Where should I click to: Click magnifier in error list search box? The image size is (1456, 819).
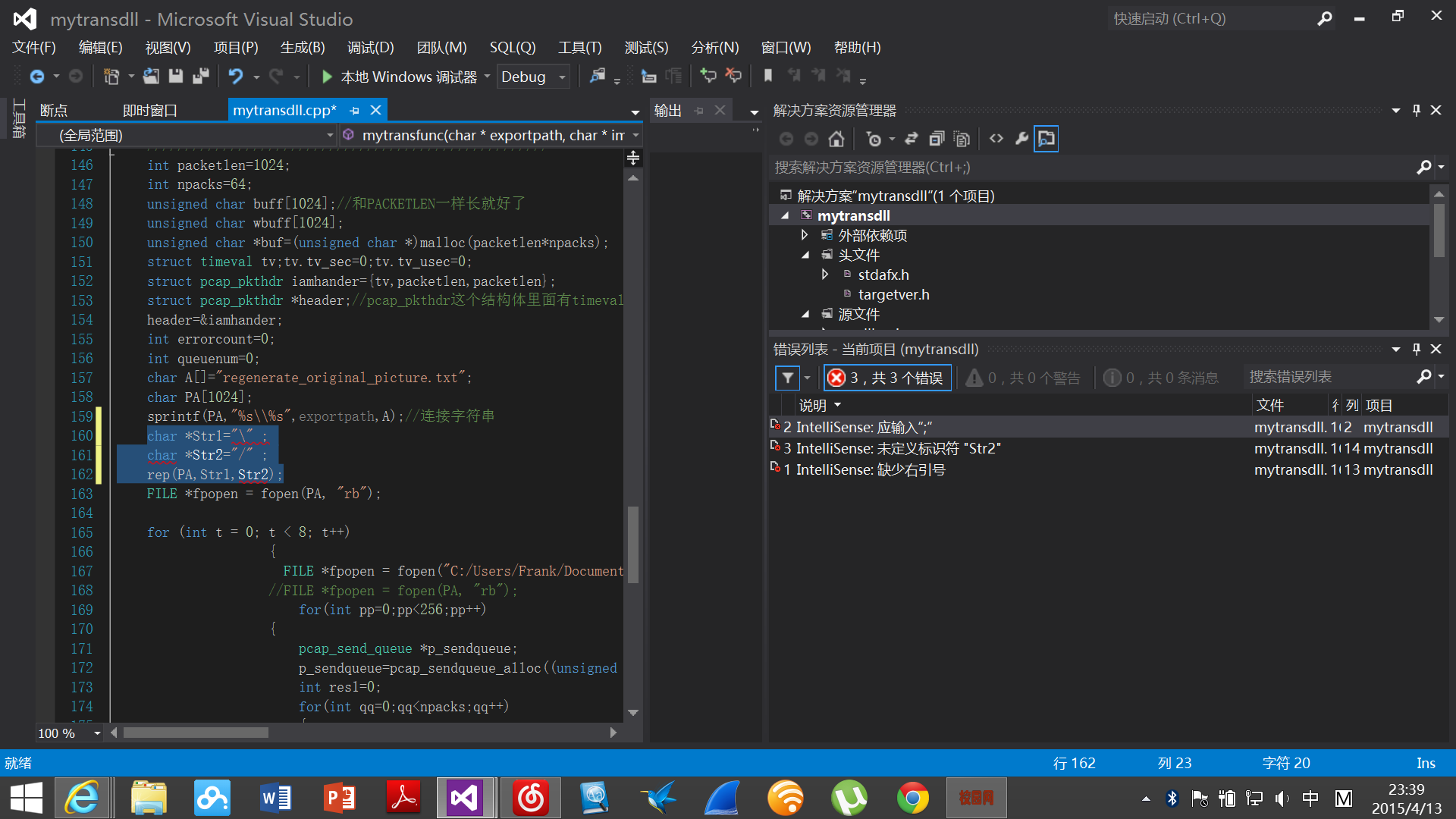coord(1424,376)
